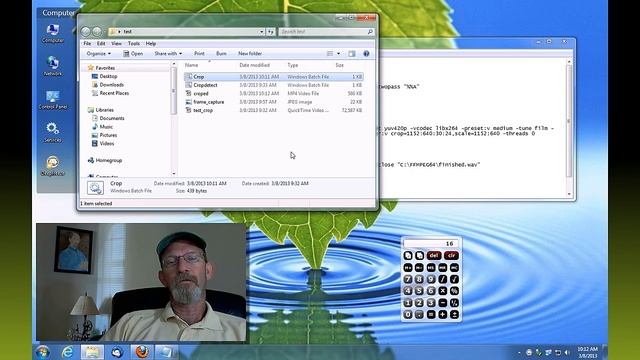This screenshot has width=640, height=360.
Task: Click calculator square root key
Action: pos(454,279)
